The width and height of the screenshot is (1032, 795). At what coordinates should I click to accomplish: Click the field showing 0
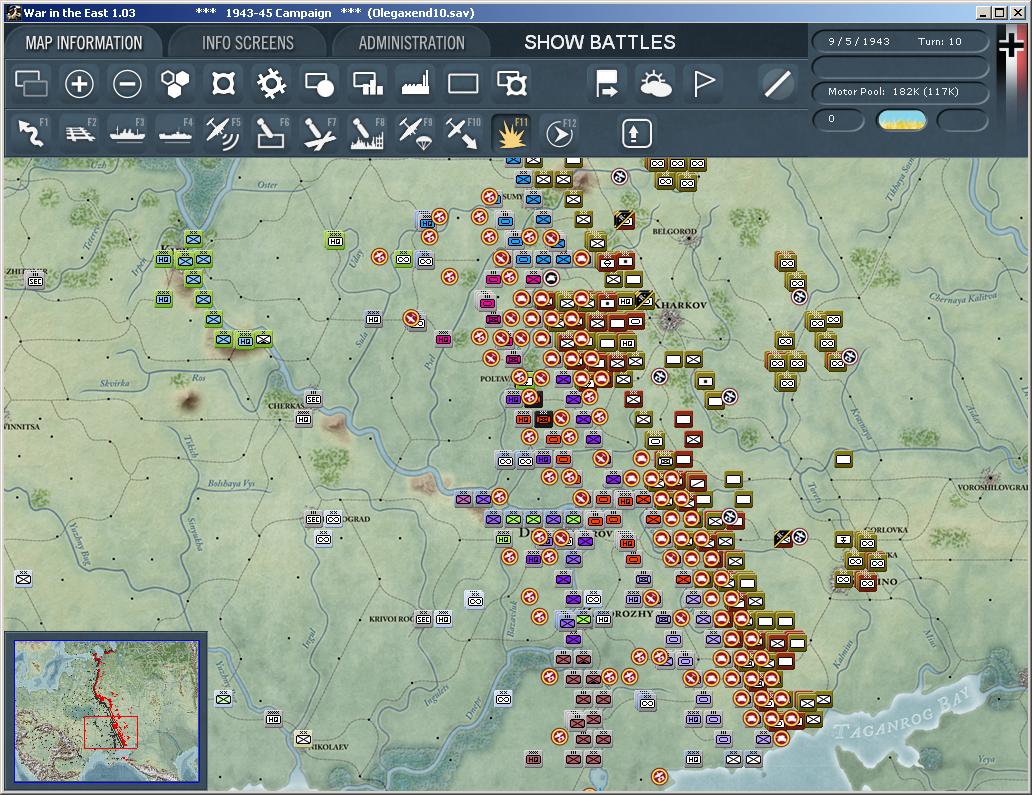[x=838, y=119]
